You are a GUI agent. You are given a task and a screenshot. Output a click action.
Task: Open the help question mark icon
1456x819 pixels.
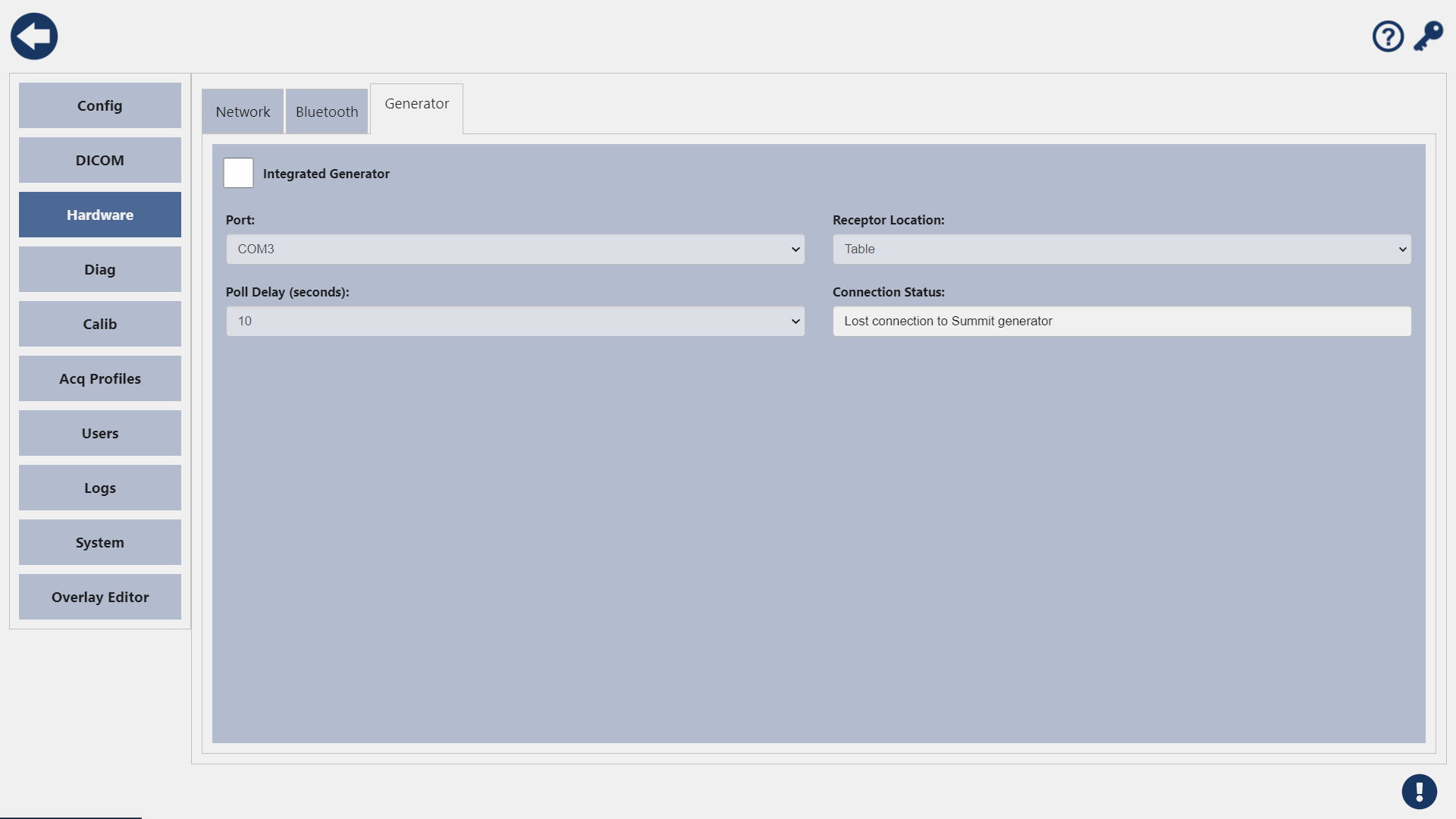tap(1388, 36)
